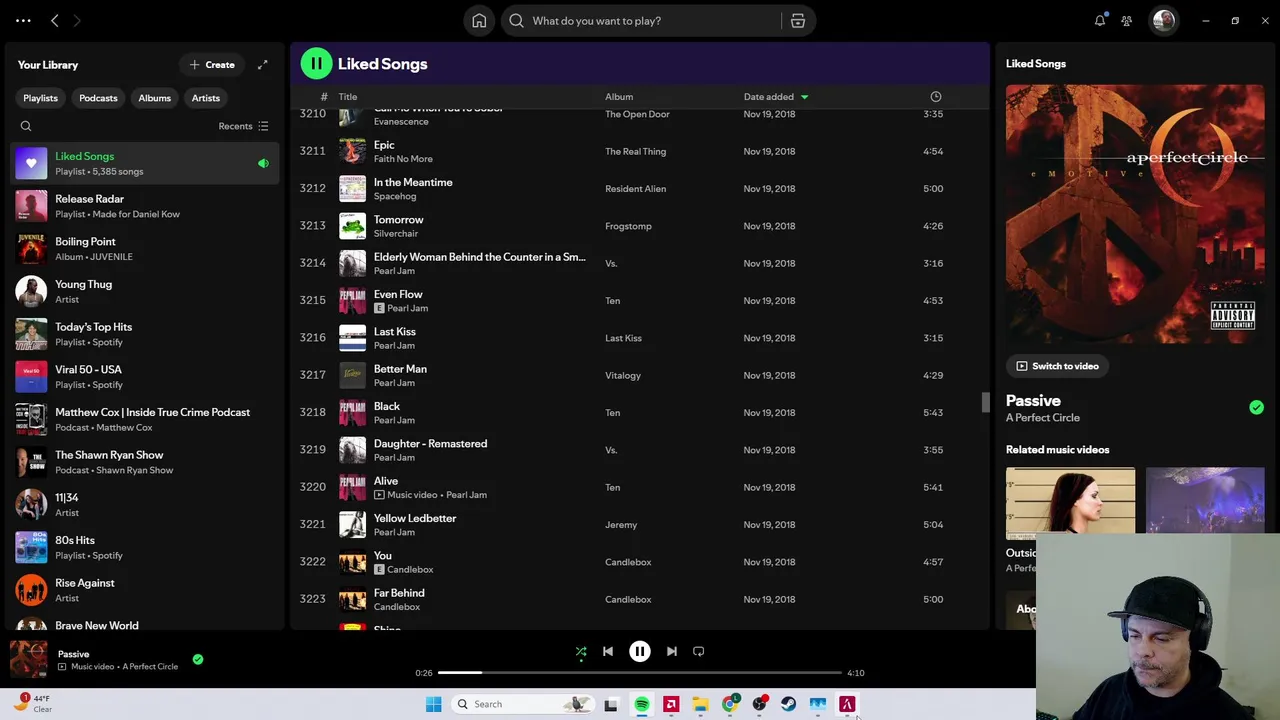This screenshot has height=720, width=1280.
Task: Seek on the playback progress bar
Action: pyautogui.click(x=640, y=673)
